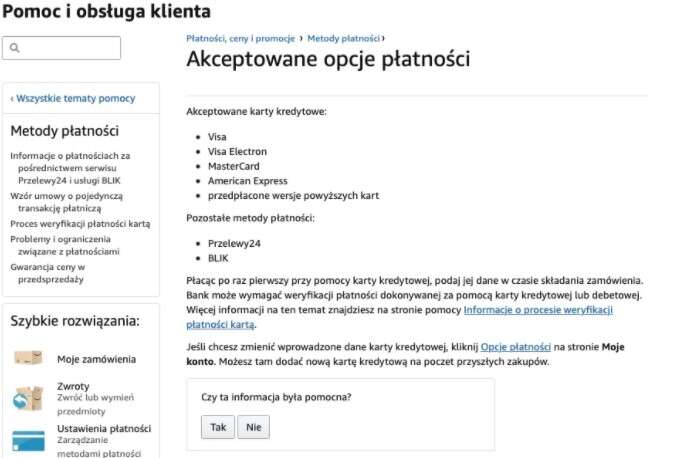Click the Moje zamówienia package icon
Screen dimensions: 679x458
pyautogui.click(x=28, y=358)
